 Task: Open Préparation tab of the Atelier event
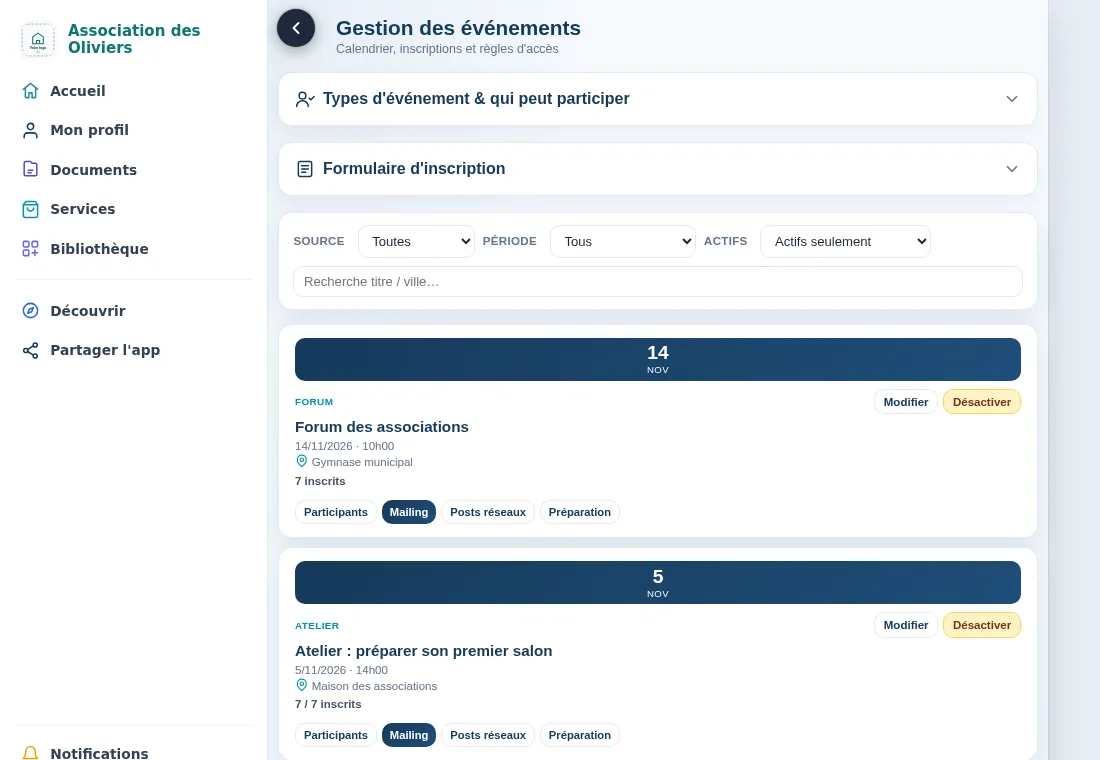(x=579, y=735)
